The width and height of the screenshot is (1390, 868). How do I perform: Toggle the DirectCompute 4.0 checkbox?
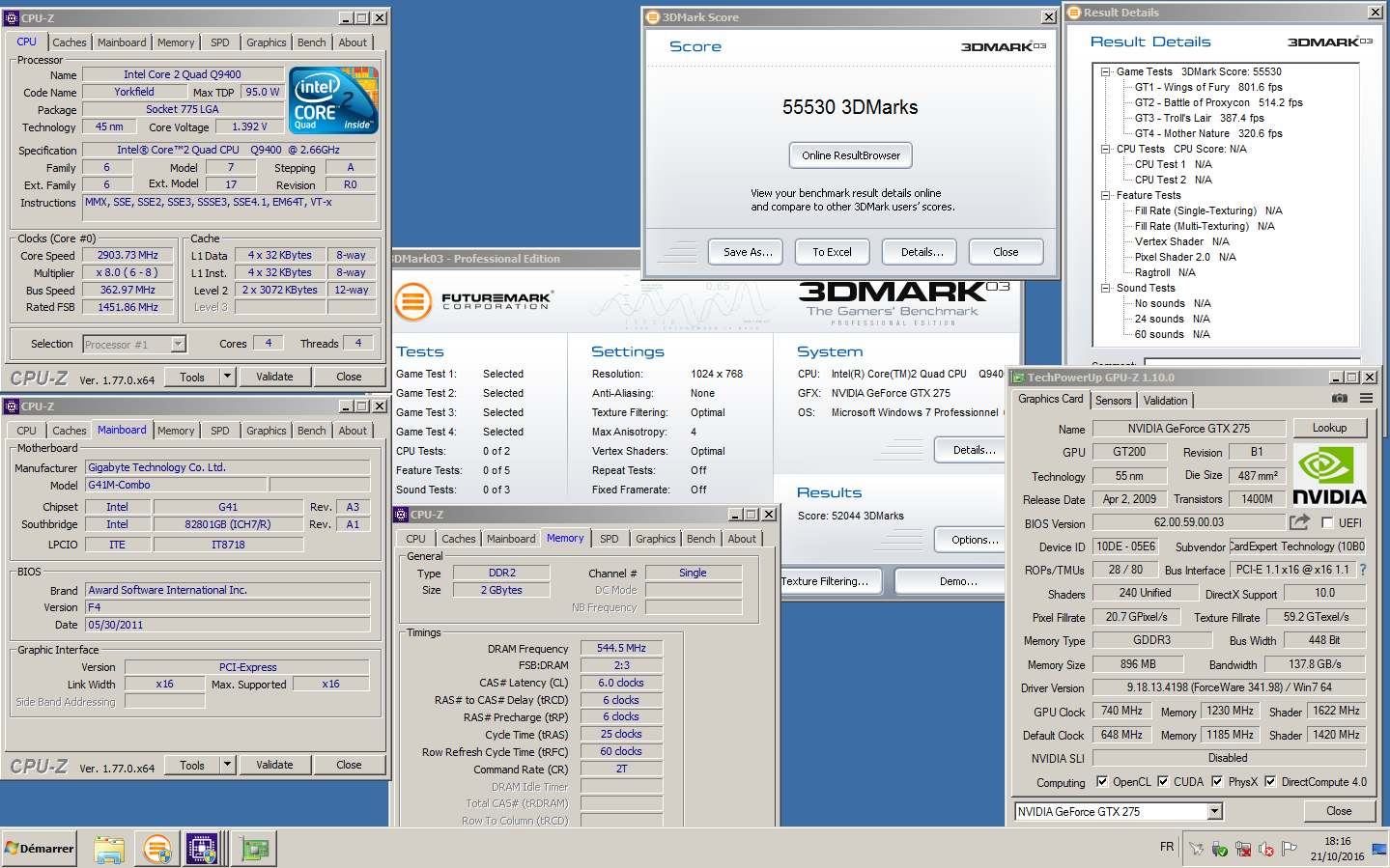pos(1270,782)
